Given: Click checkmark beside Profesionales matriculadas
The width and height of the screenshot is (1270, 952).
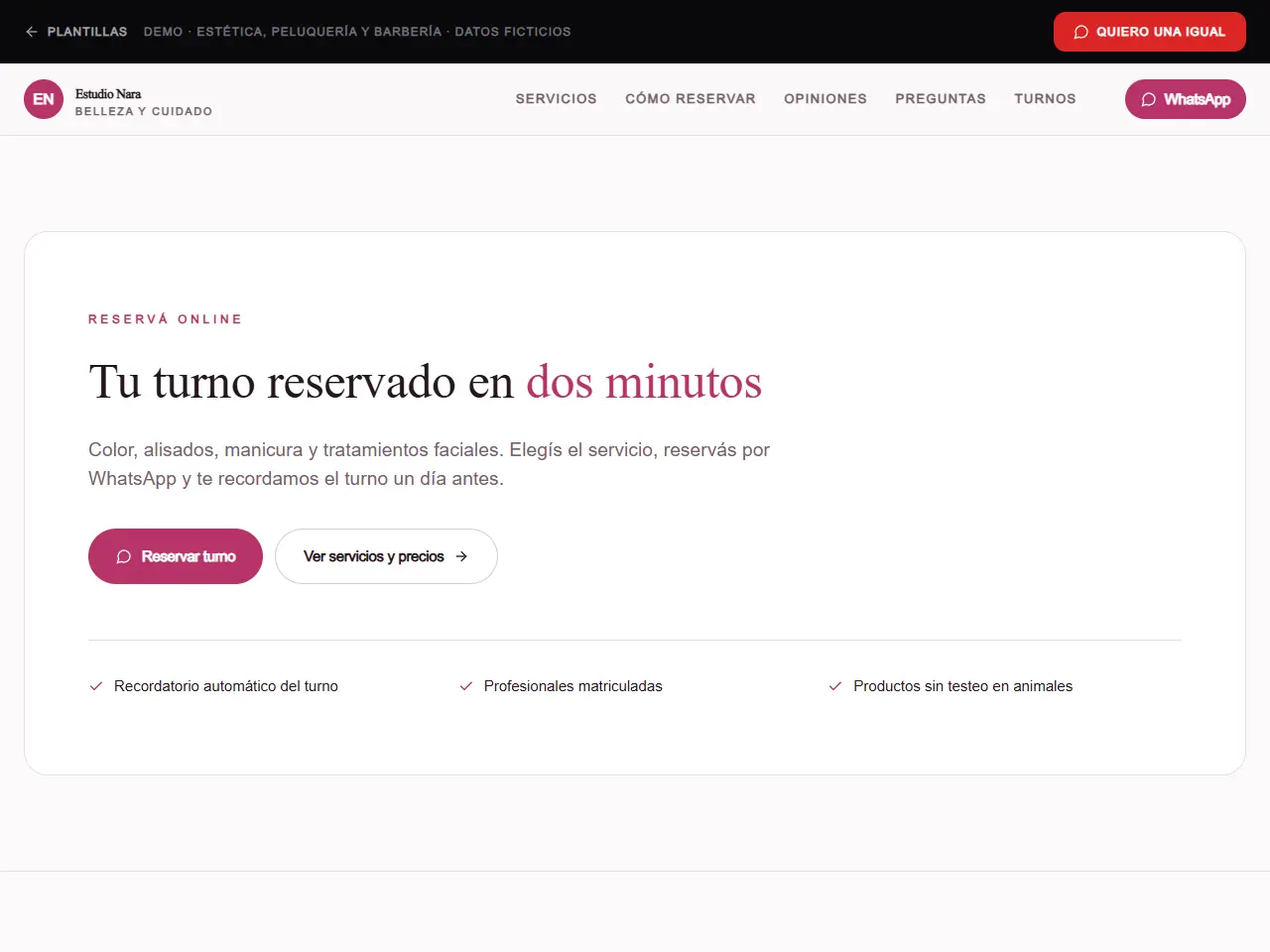Looking at the screenshot, I should coord(466,686).
